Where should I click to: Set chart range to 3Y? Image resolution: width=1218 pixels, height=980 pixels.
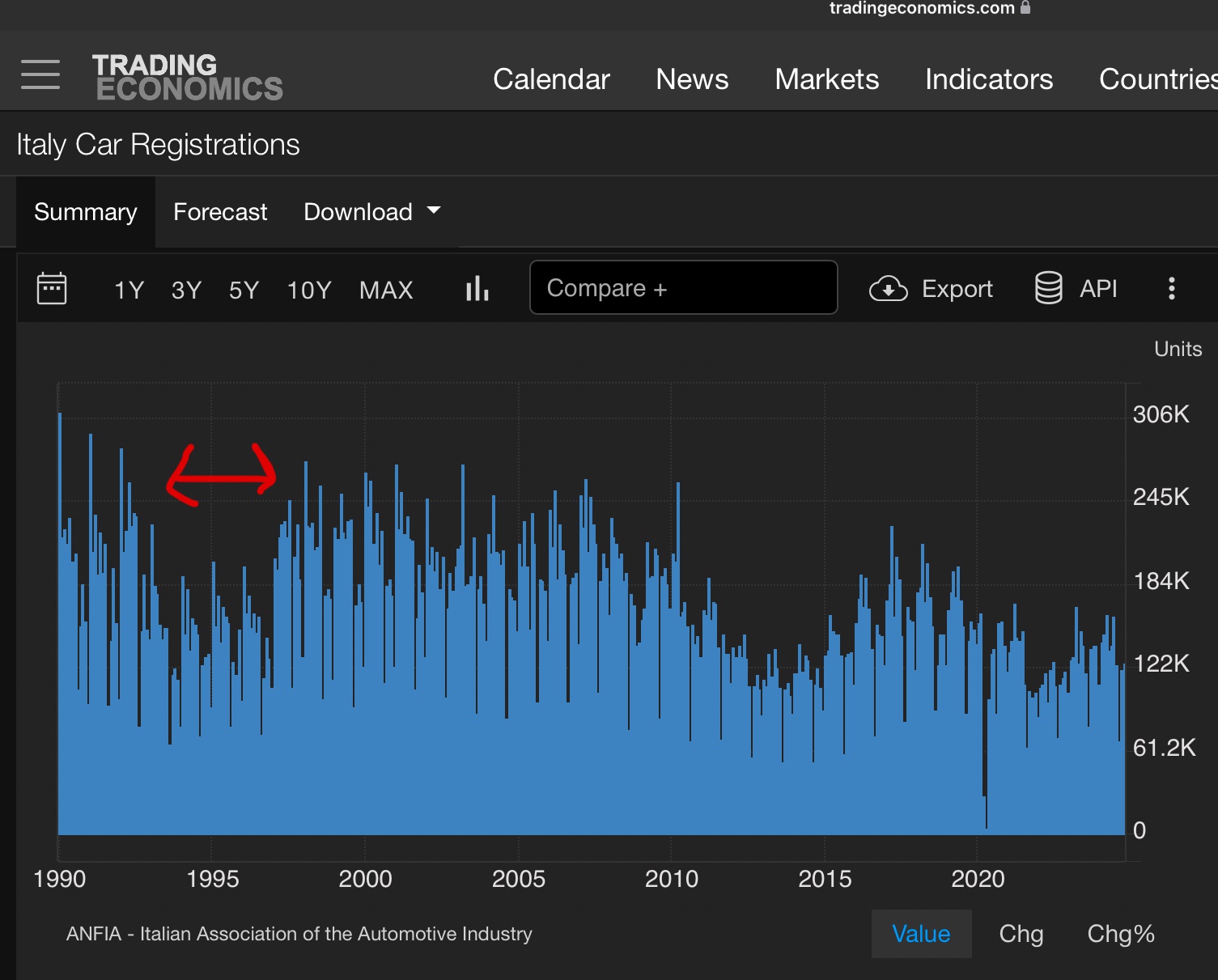186,290
